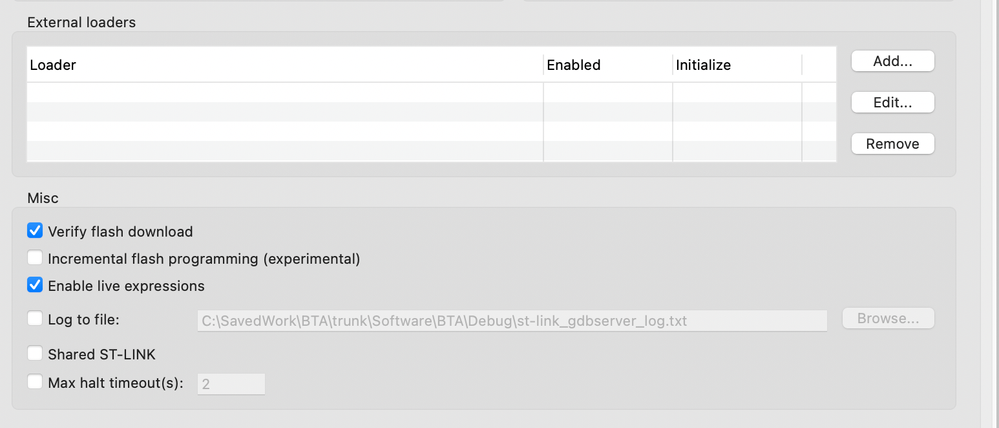This screenshot has height=428, width=999.
Task: Click Remove to delete selected loader
Action: pyautogui.click(x=892, y=144)
